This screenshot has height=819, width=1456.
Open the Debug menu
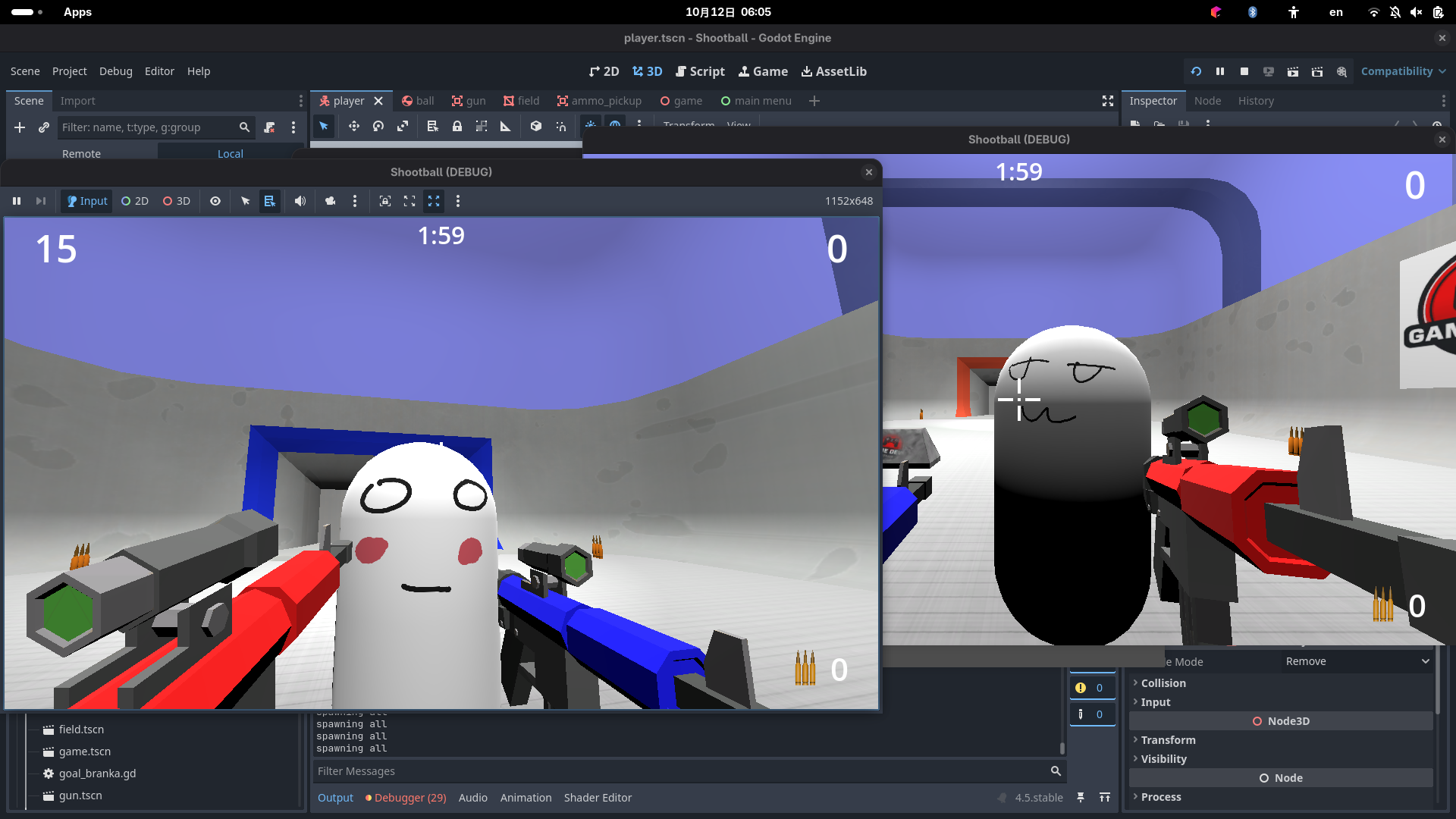pyautogui.click(x=115, y=71)
